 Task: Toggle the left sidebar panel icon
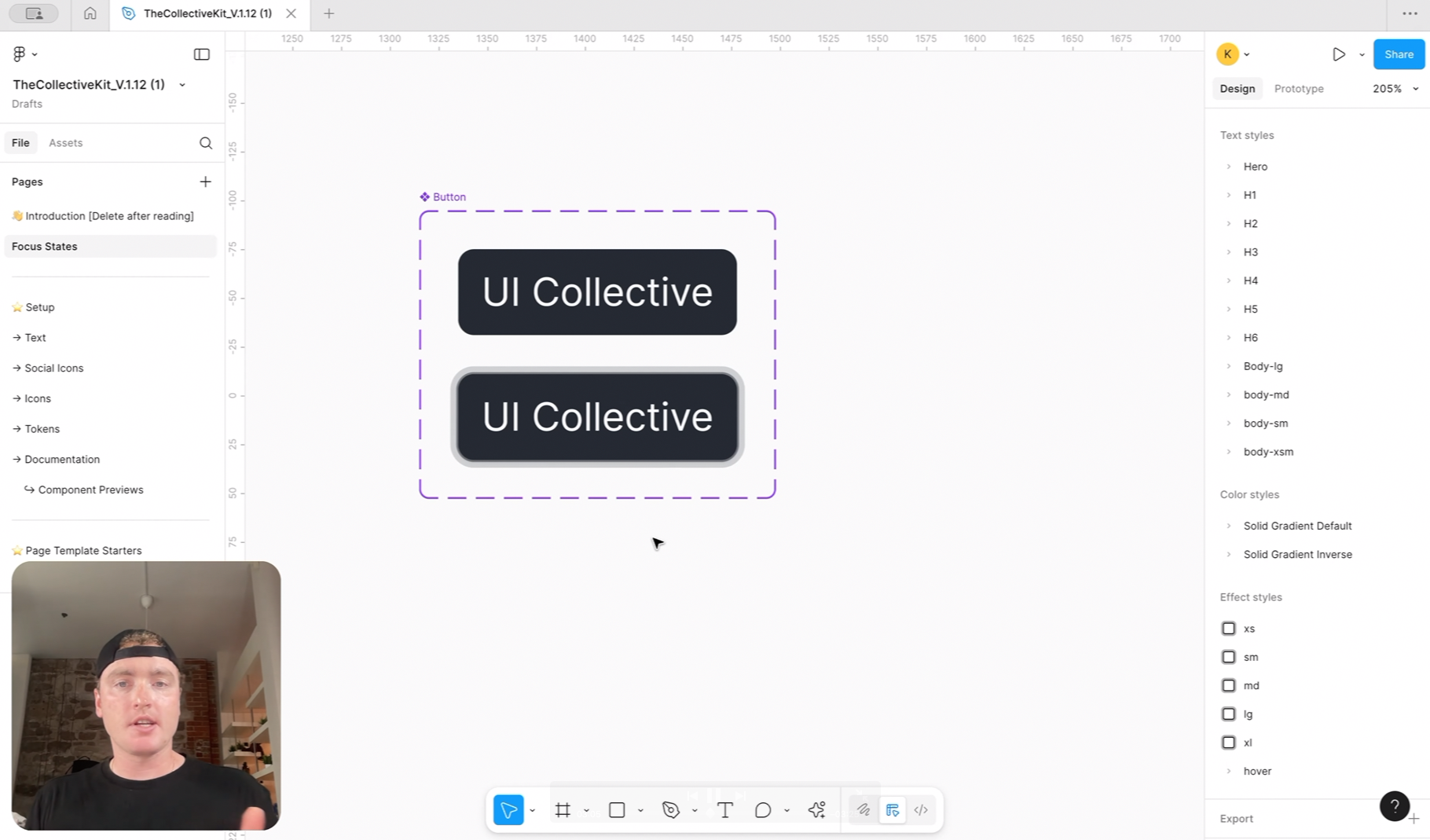202,54
